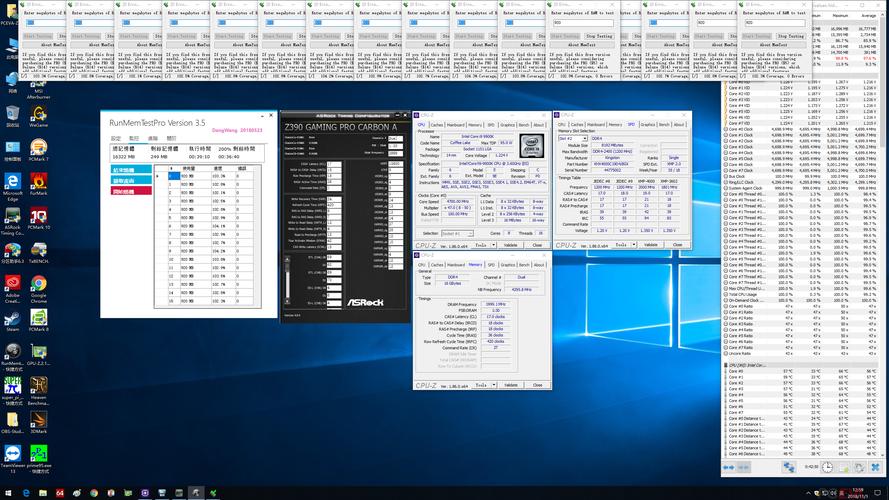The image size is (889, 500).
Task: Click HWiNFO blue X close sensors icon
Action: point(875,467)
